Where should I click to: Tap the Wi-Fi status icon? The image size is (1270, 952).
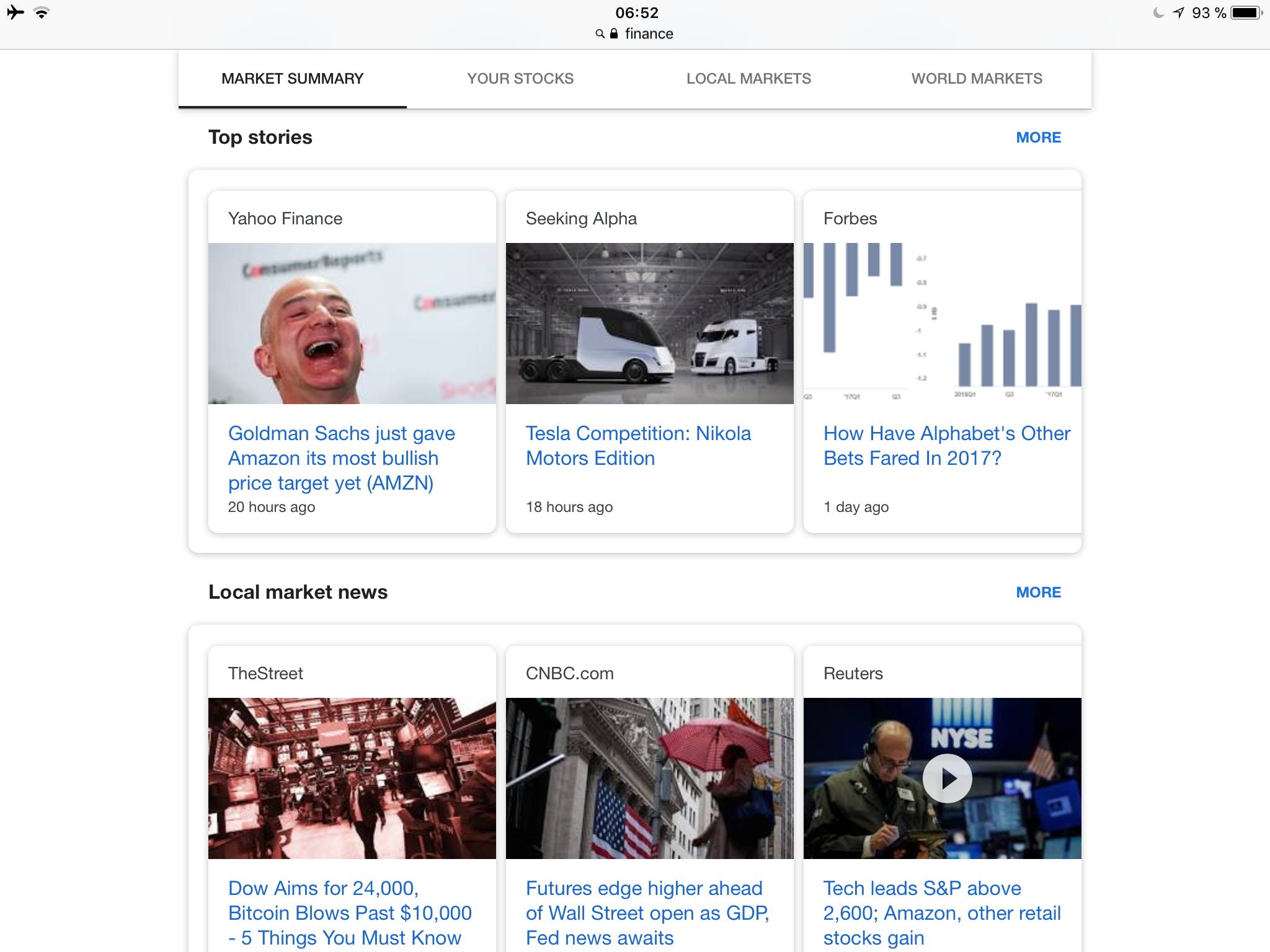pos(42,12)
